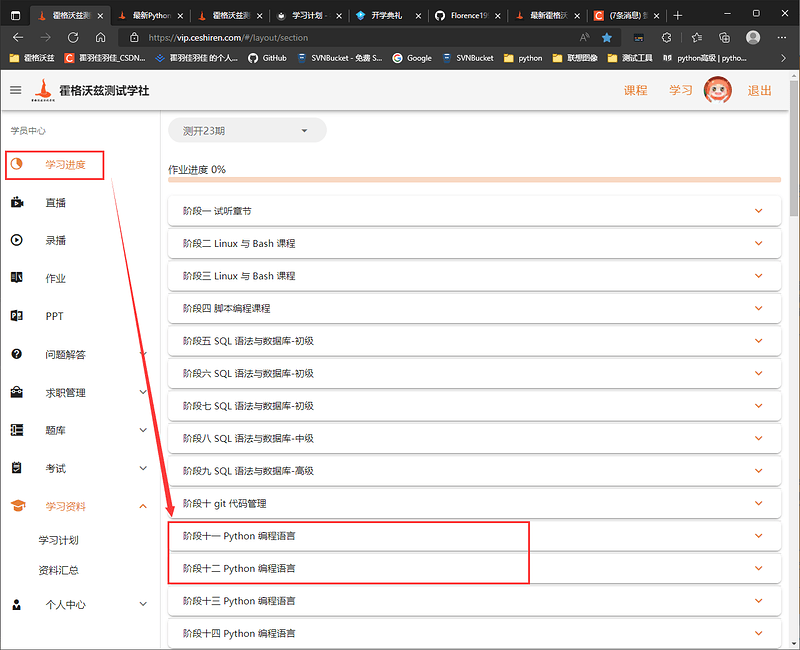Viewport: 800px width, 650px height.
Task: Expand 阶段二 Linux 与 Bash 课程 chevron
Action: coord(759,243)
